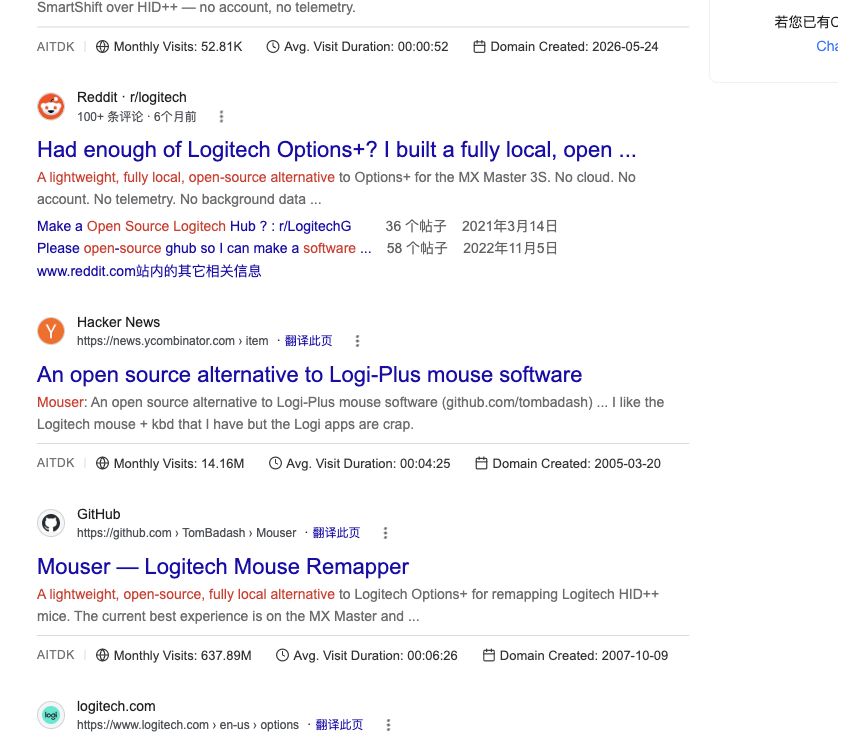Click the www.logitech.com › en-us › options URL
This screenshot has width=853, height=747.
(188, 725)
